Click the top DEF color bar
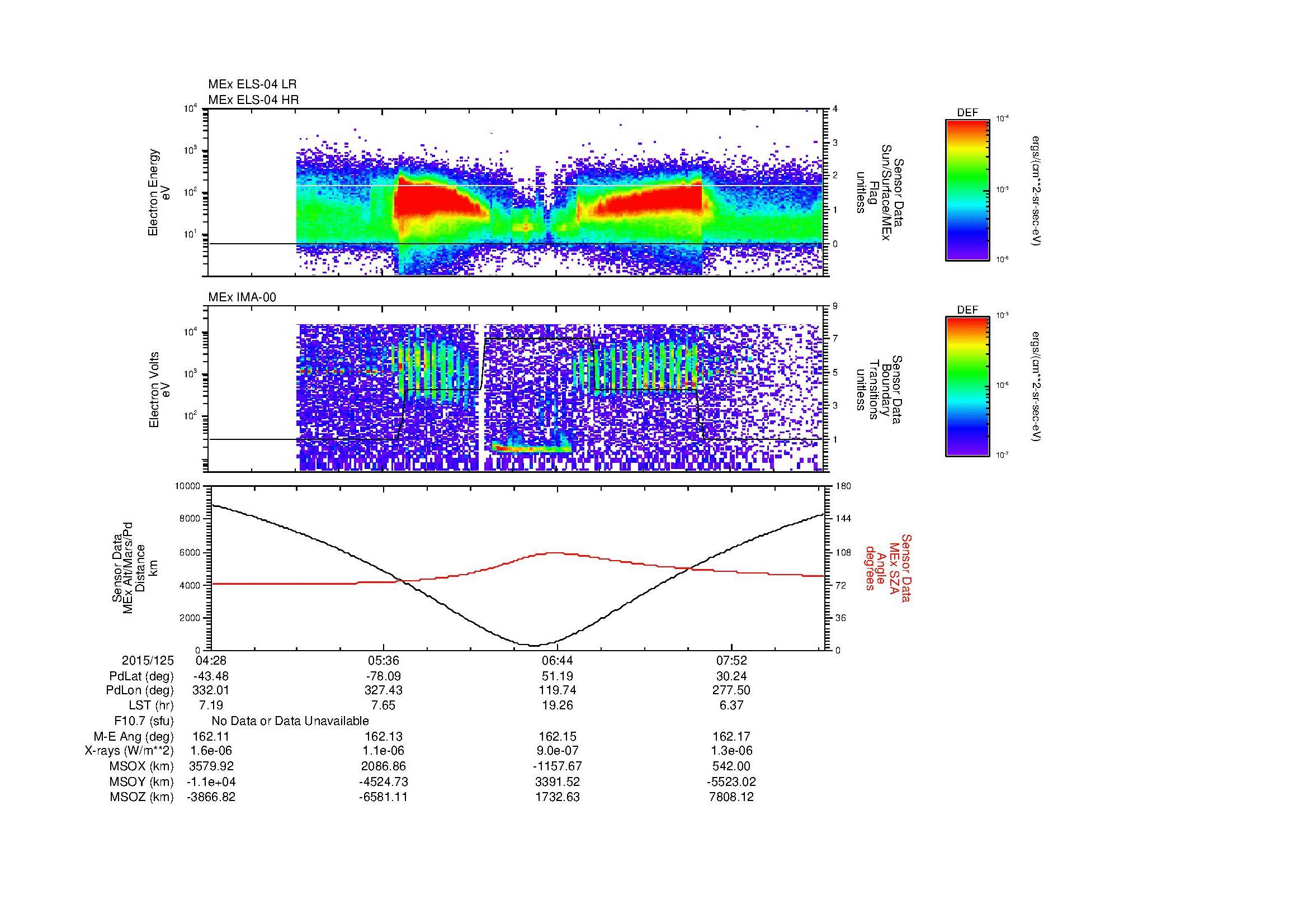1308x924 pixels. click(967, 189)
